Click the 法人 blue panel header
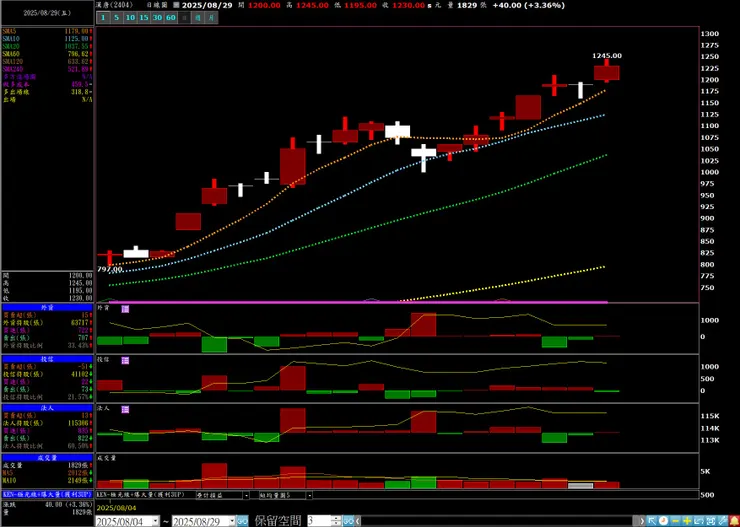This screenshot has height=527, width=740. click(47, 408)
